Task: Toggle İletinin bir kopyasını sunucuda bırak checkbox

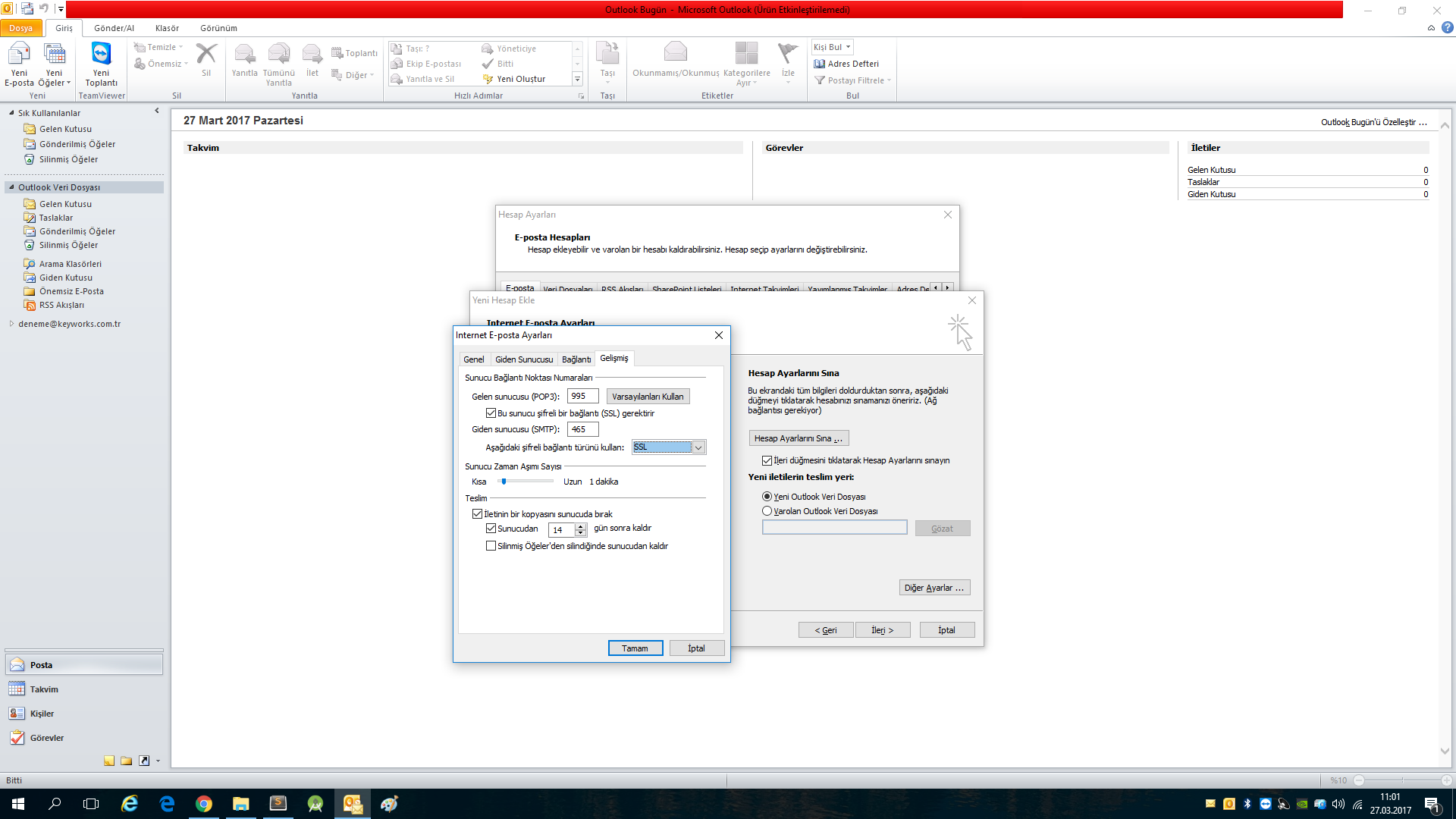Action: 477,513
